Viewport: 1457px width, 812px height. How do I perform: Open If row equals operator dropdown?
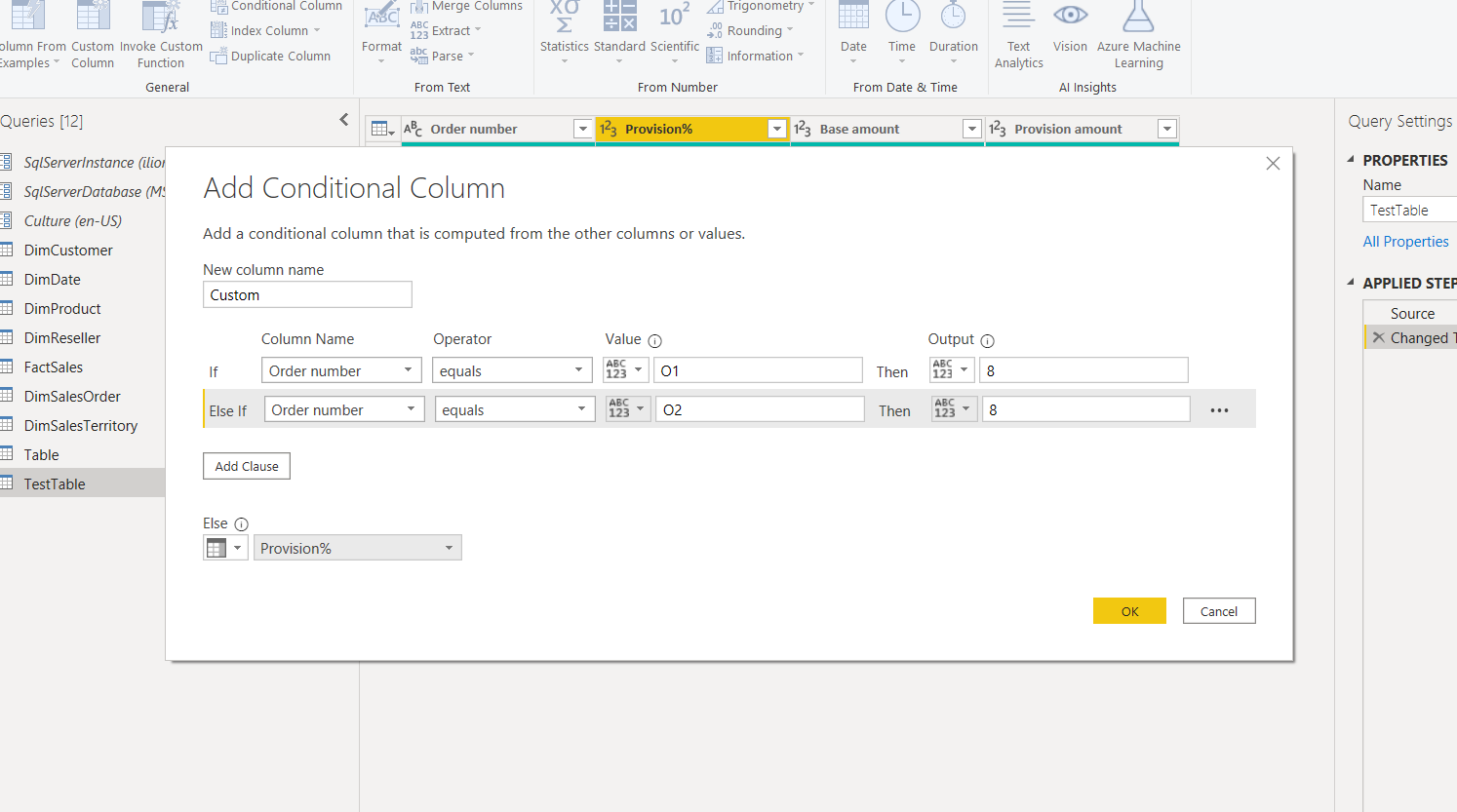pos(512,370)
